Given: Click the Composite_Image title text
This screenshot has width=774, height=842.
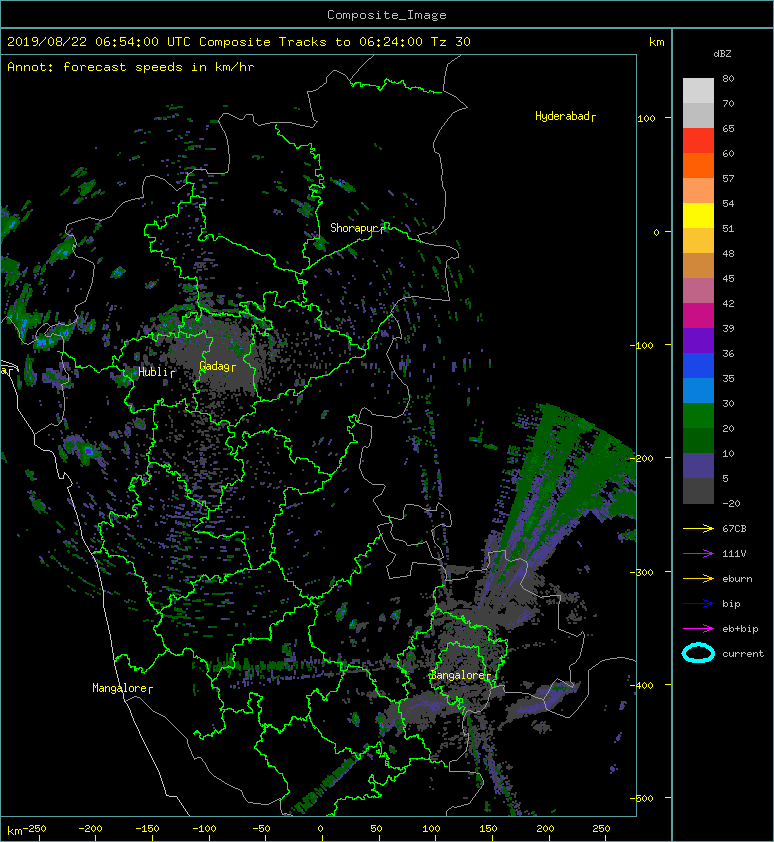Looking at the screenshot, I should click(387, 15).
